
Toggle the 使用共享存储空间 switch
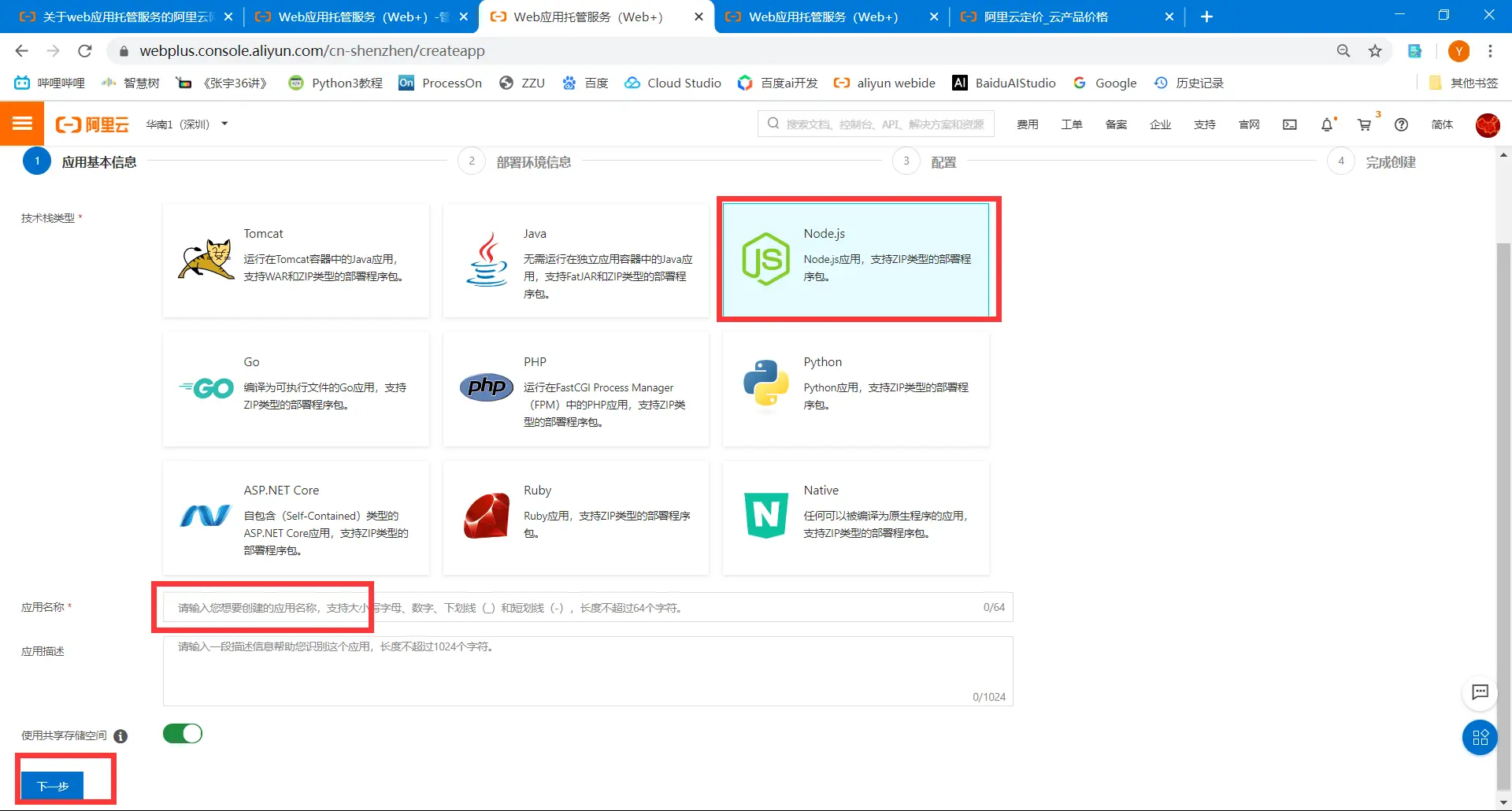point(183,734)
